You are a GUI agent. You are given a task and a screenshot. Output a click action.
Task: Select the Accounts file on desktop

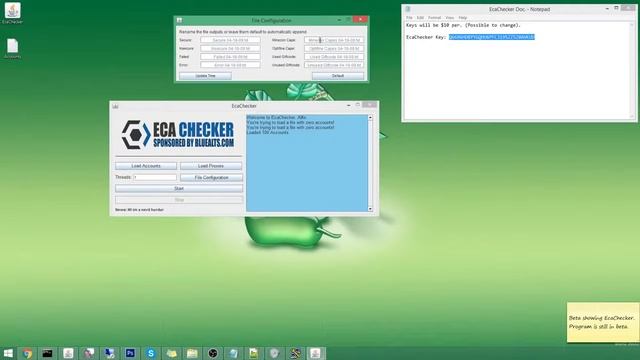13,48
